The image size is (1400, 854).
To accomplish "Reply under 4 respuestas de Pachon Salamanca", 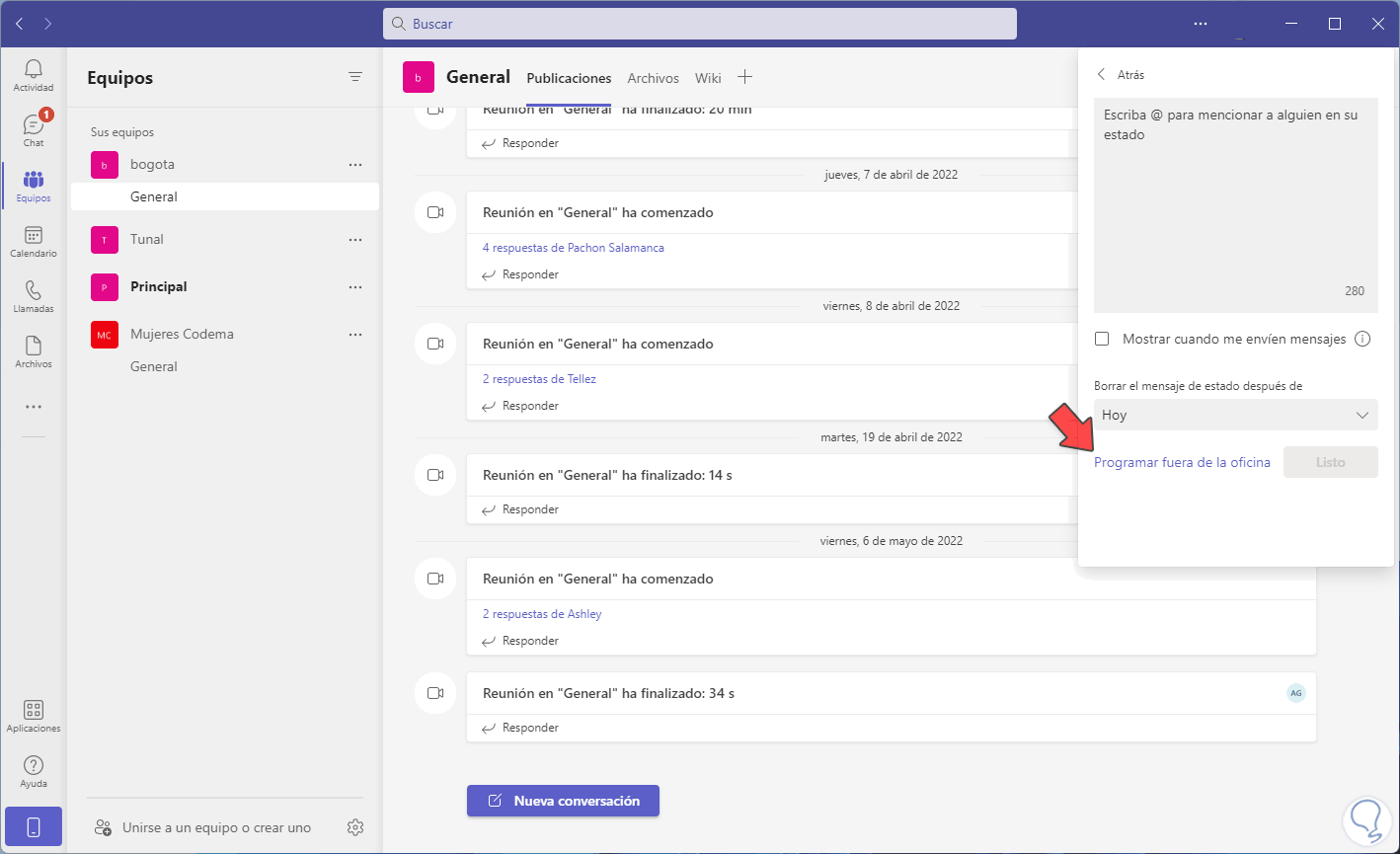I will click(520, 274).
